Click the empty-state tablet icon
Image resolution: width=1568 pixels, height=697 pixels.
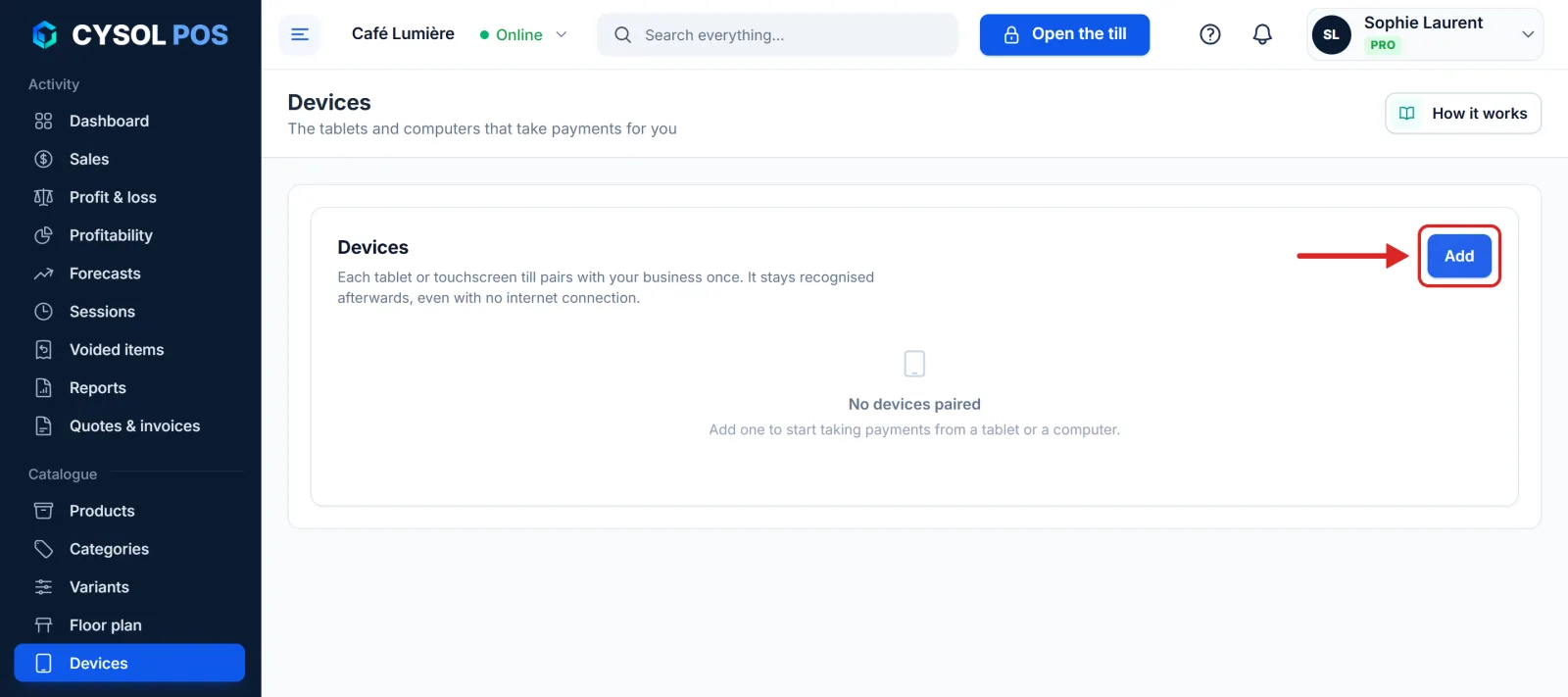914,364
